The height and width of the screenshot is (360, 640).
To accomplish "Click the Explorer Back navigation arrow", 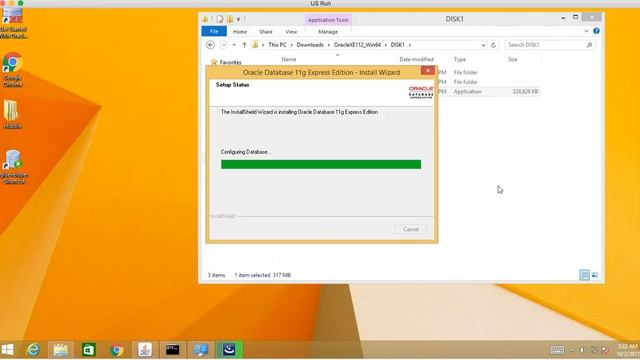I will 210,45.
